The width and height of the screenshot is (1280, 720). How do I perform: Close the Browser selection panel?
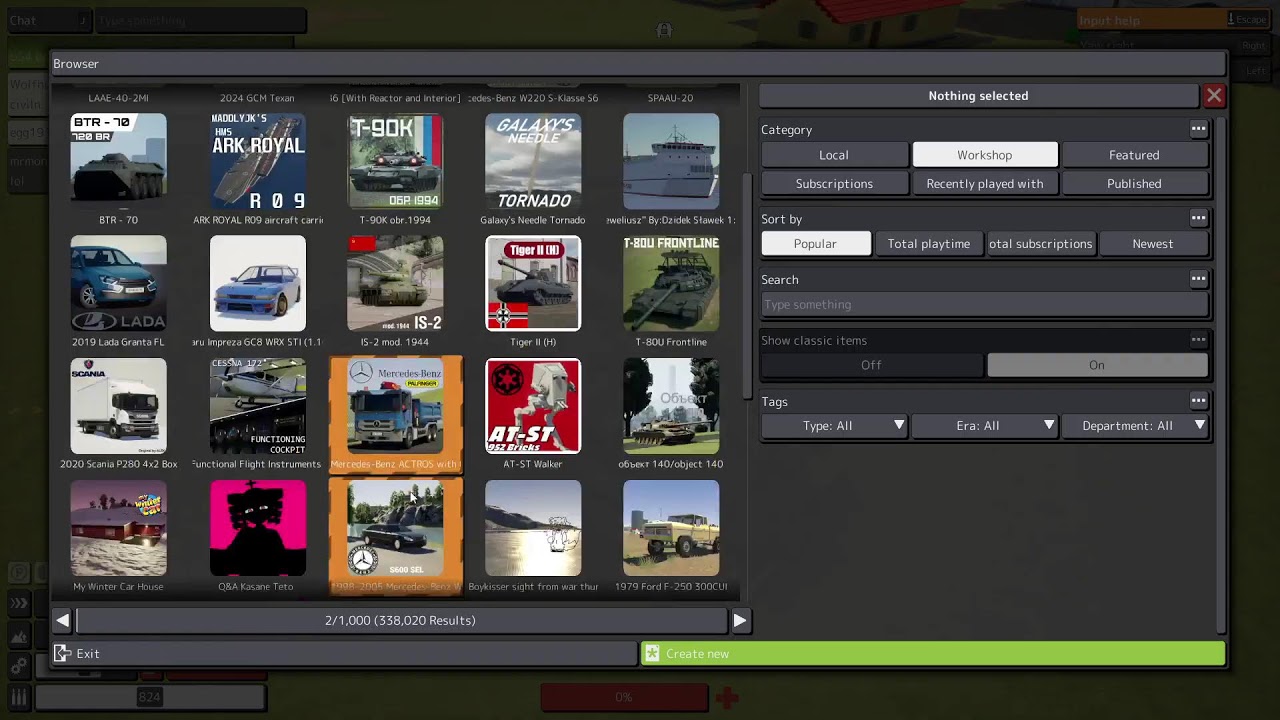pyautogui.click(x=1214, y=96)
